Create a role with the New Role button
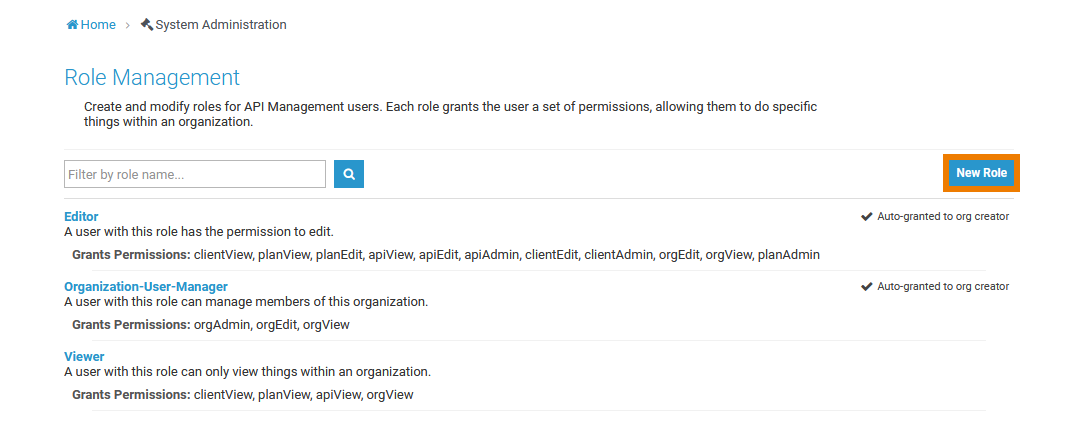Screen dimensions: 1078x425 click(x=981, y=173)
